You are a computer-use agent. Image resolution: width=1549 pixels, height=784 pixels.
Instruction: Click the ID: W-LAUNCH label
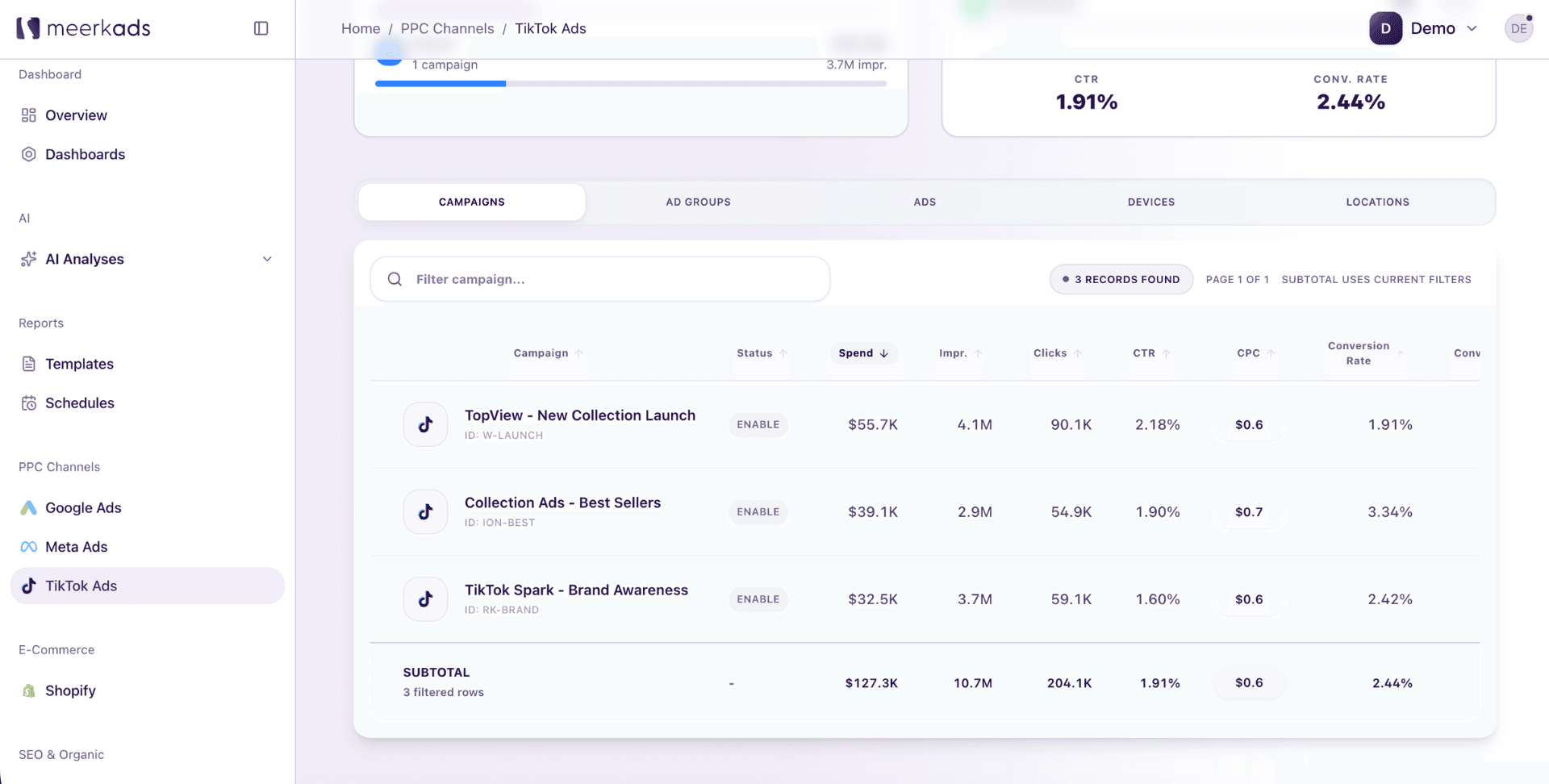pyautogui.click(x=503, y=436)
